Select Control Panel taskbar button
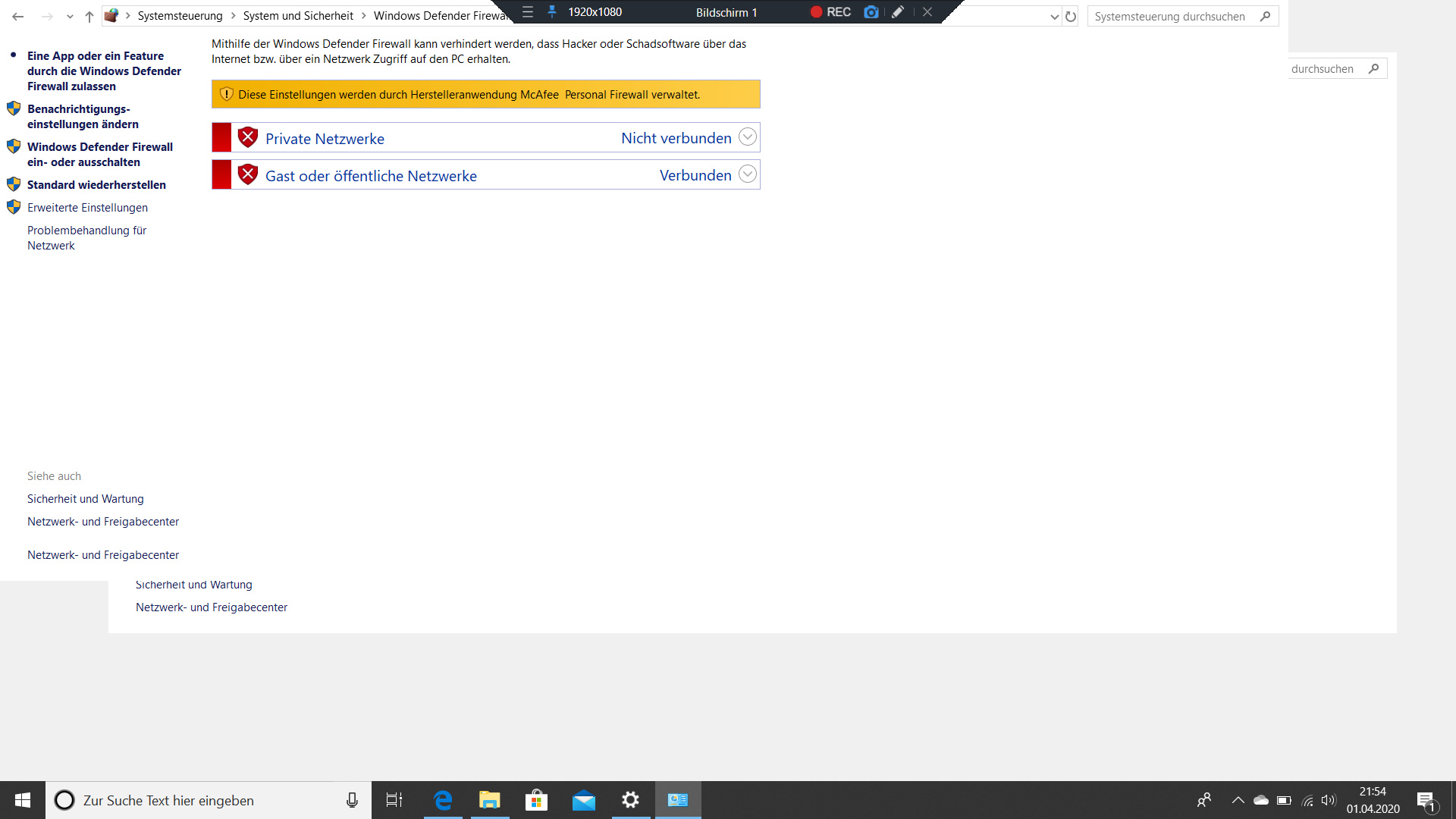1456x819 pixels. (x=678, y=800)
